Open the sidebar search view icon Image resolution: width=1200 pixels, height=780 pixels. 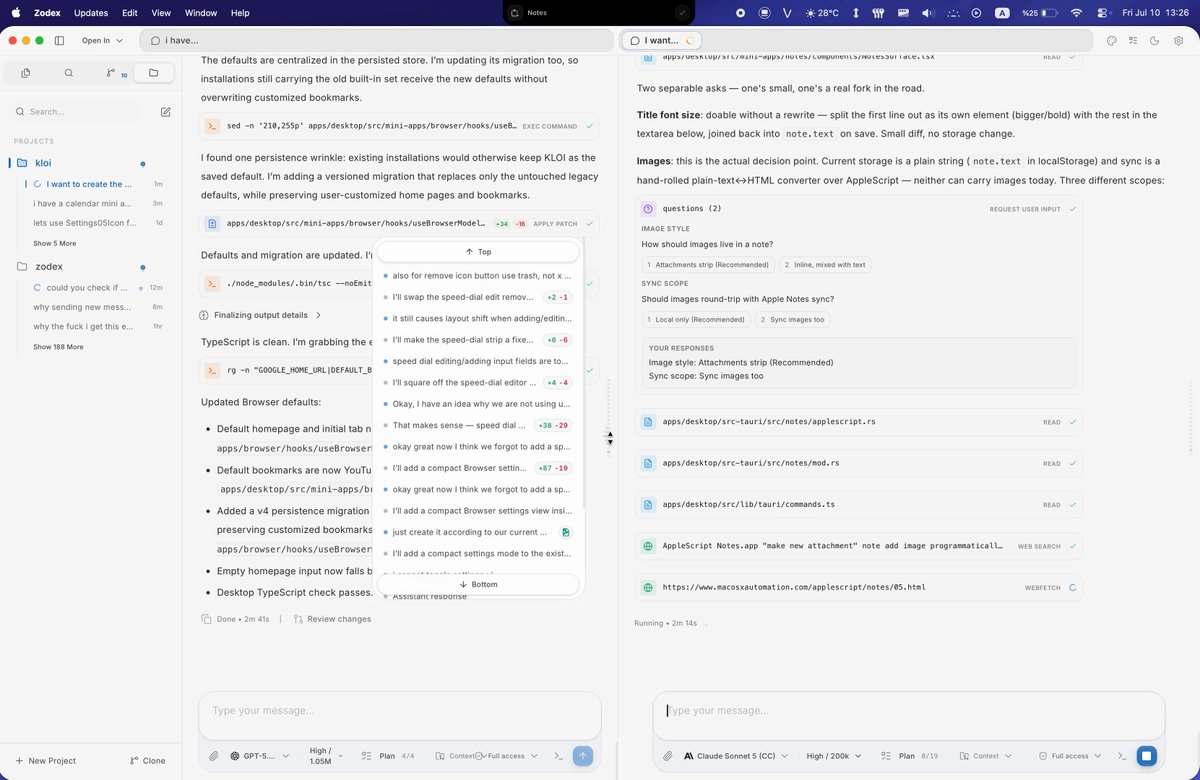[68, 73]
